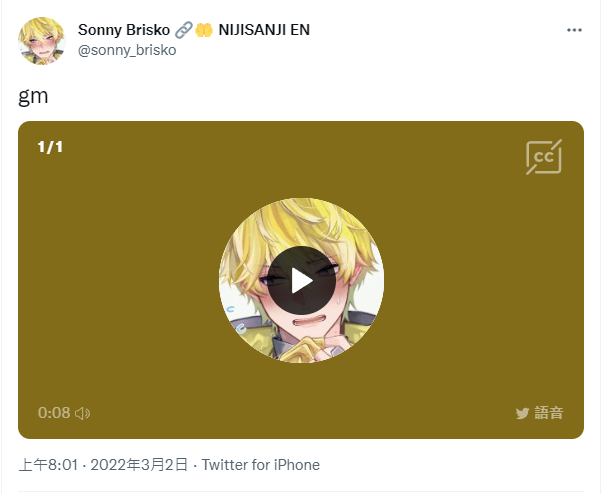Toggle closed captions on the audio

point(544,157)
